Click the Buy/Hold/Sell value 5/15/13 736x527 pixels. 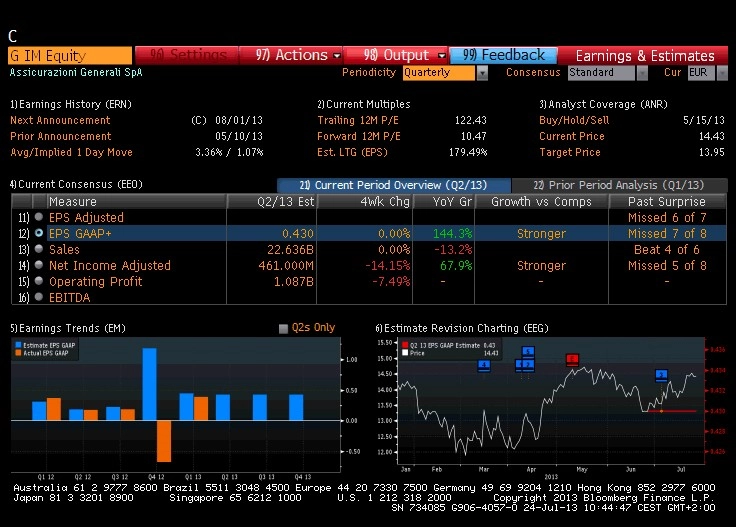pos(704,120)
